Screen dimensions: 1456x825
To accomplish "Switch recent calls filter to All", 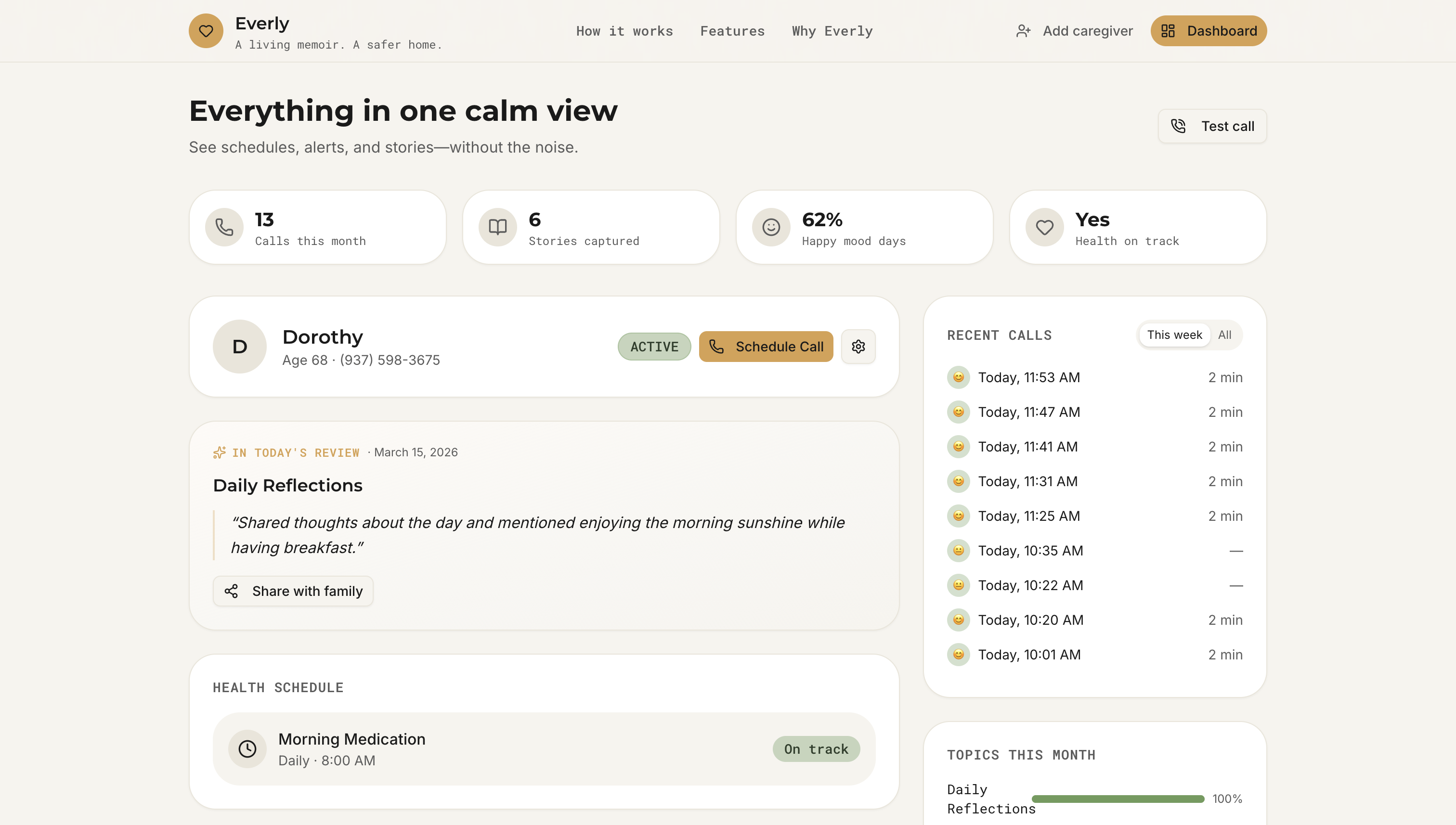I will coord(1224,335).
